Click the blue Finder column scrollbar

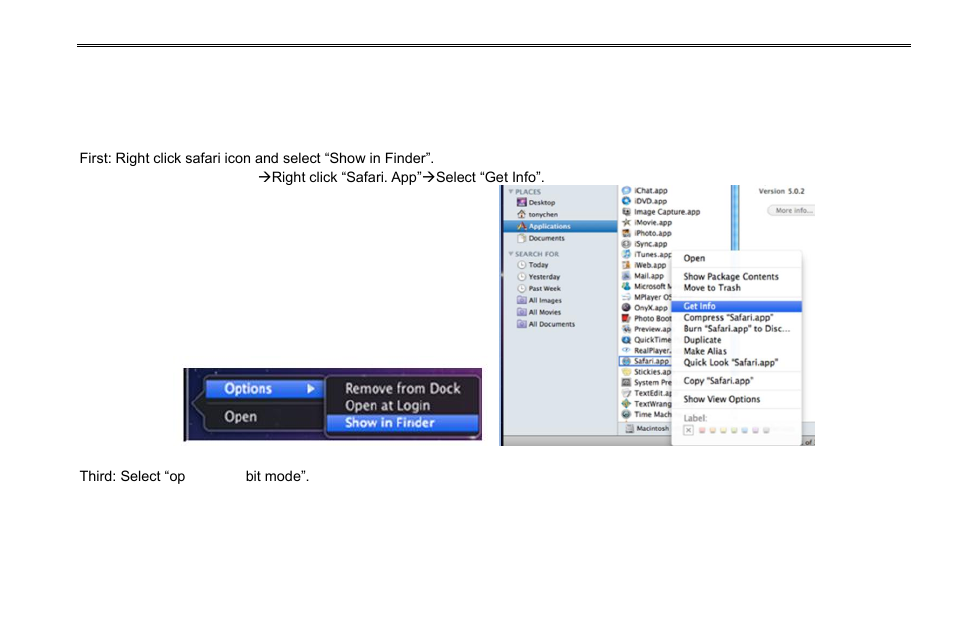coord(735,218)
